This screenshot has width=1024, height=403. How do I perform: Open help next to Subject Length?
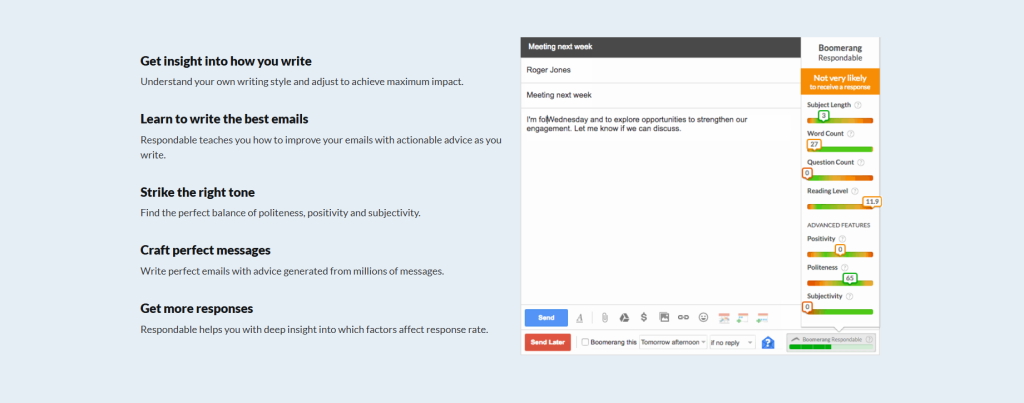pyautogui.click(x=859, y=105)
